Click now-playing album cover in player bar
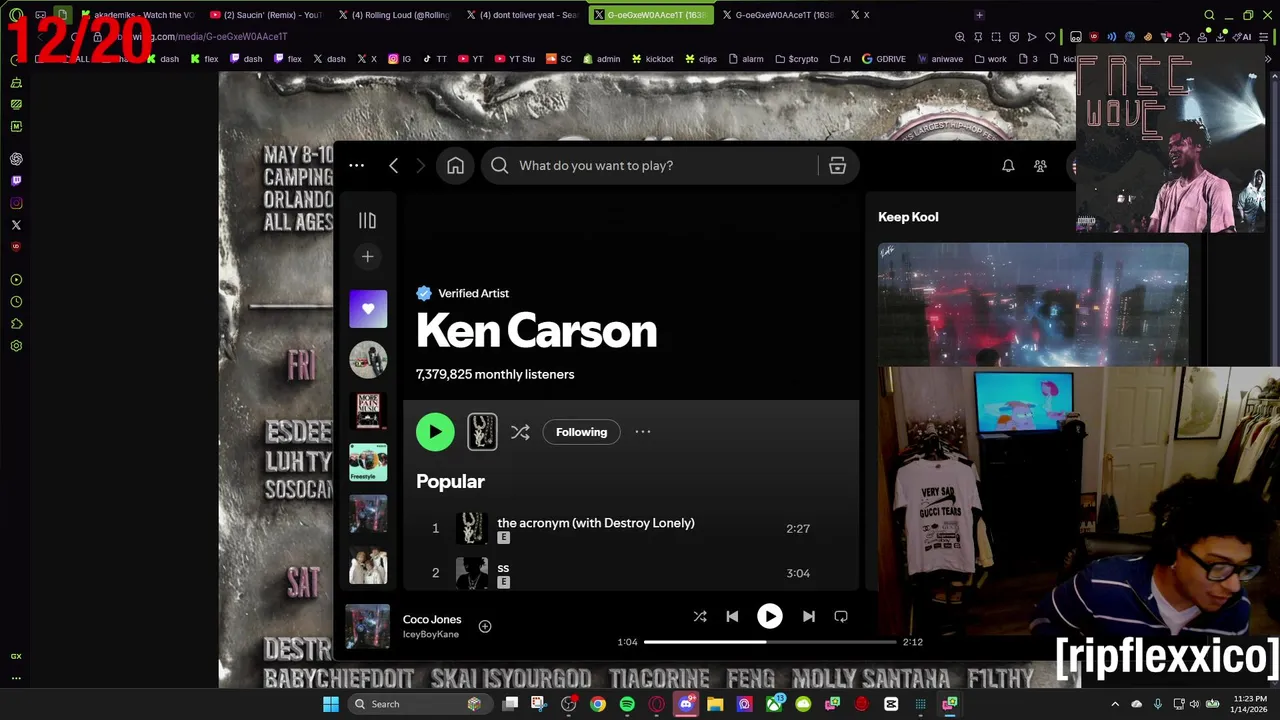 pyautogui.click(x=367, y=627)
